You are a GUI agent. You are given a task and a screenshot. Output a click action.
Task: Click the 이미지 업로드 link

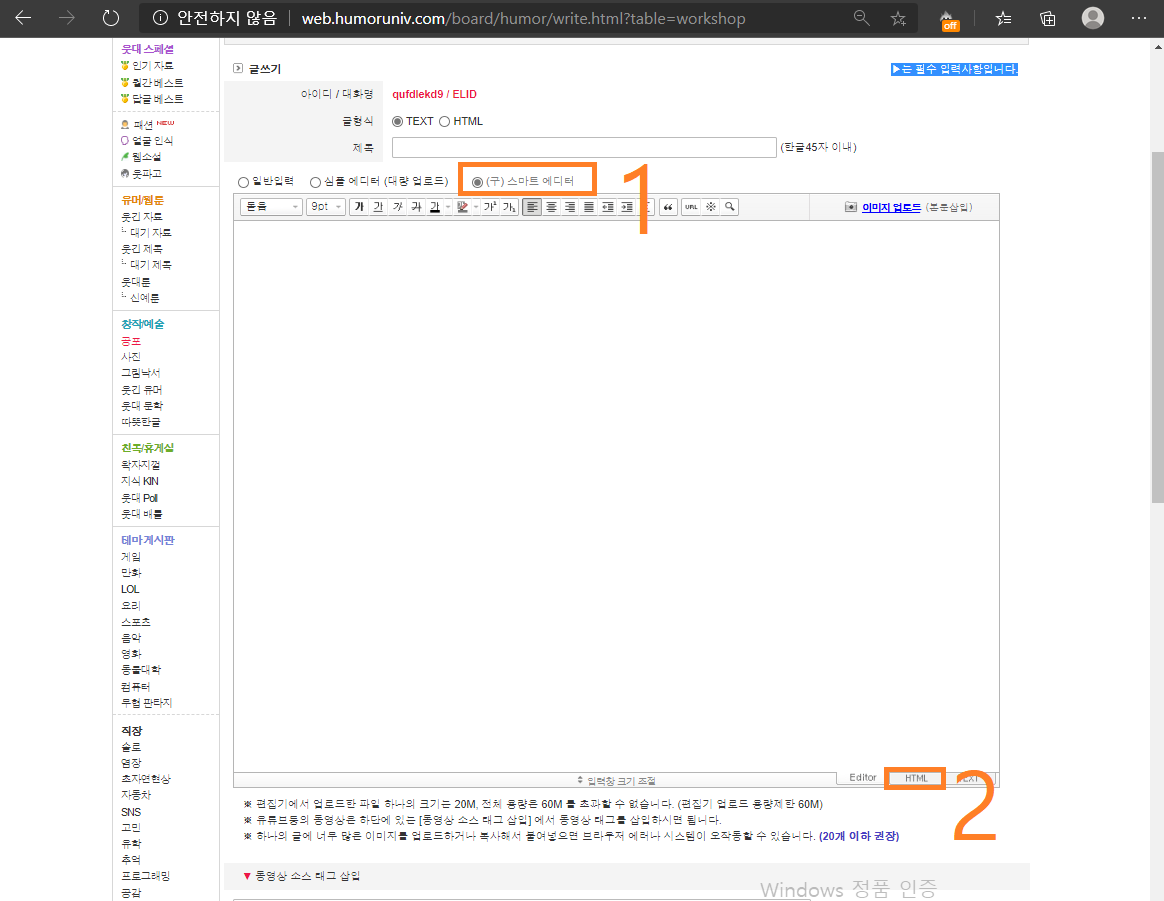[890, 207]
